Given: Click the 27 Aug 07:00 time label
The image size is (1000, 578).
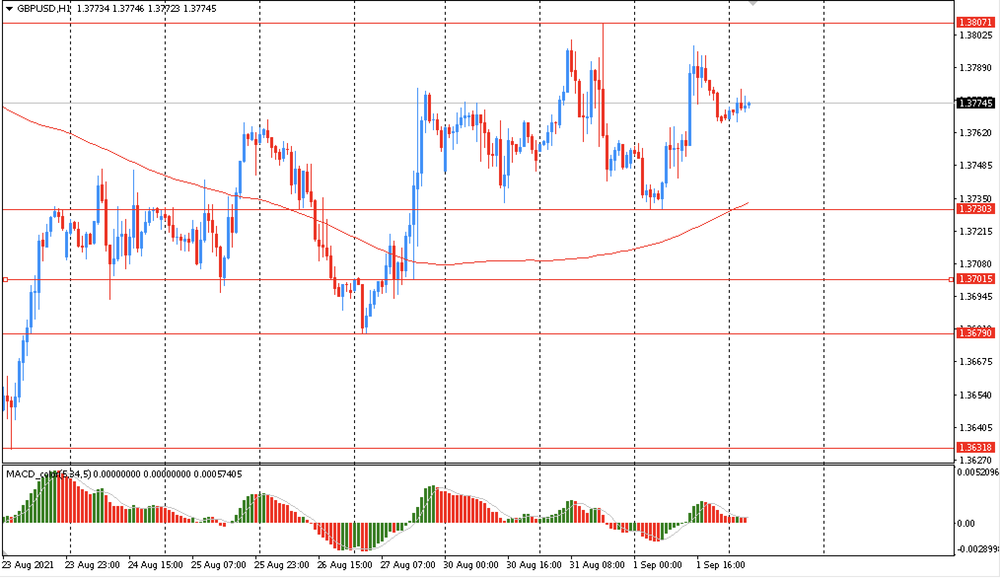Looking at the screenshot, I should tap(408, 565).
